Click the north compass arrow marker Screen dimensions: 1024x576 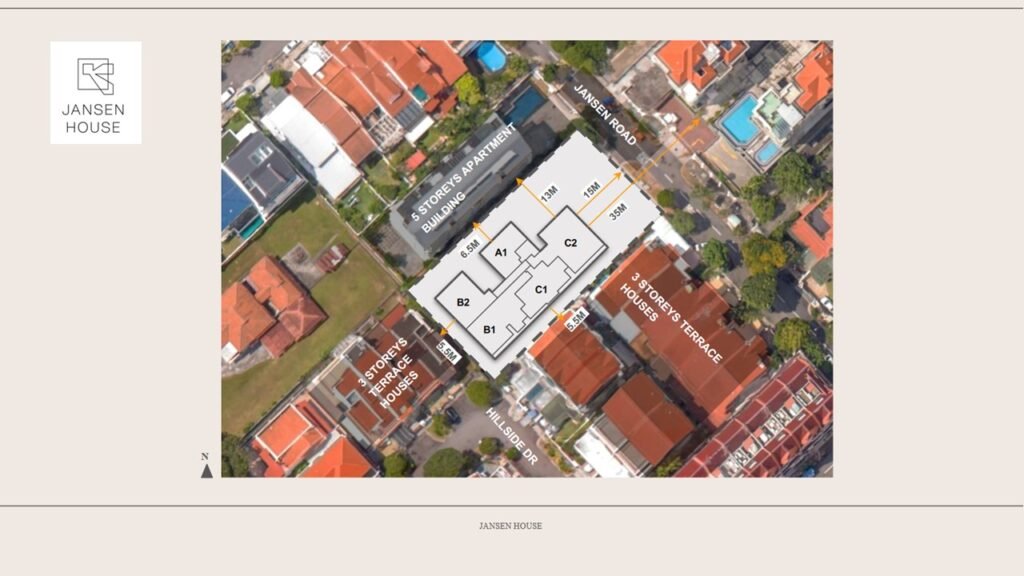point(205,472)
